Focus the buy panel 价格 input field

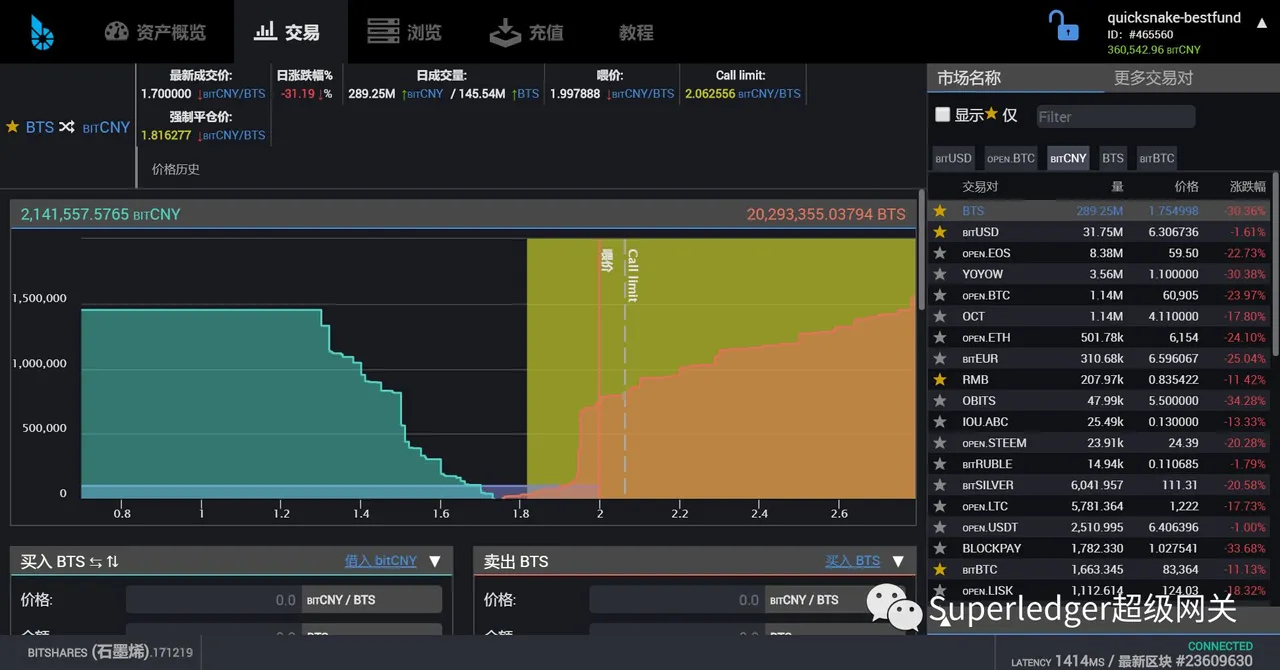click(x=214, y=600)
